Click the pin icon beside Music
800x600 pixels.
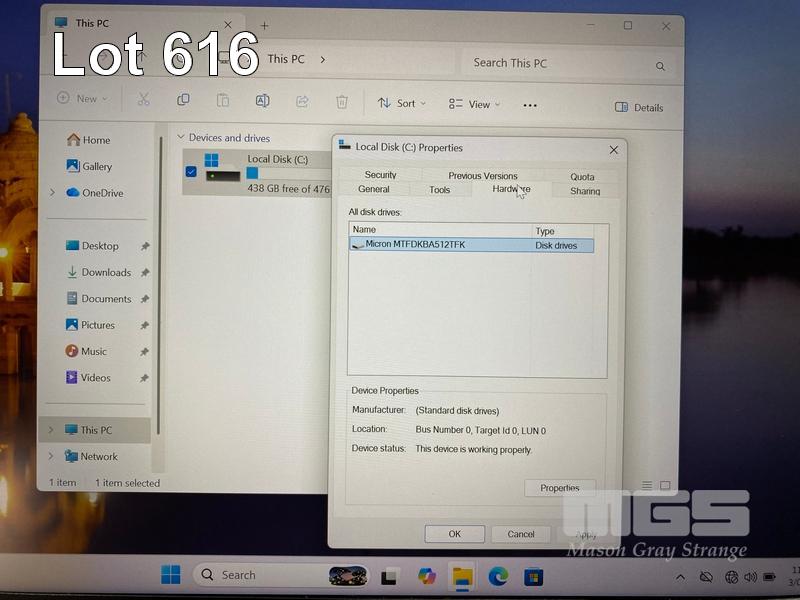tap(145, 352)
